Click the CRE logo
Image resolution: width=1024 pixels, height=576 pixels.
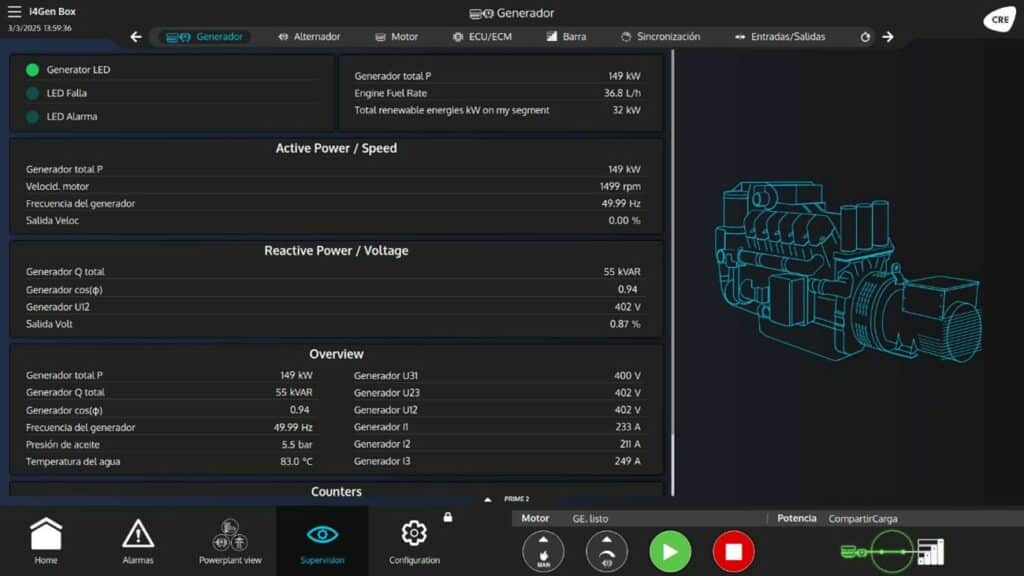click(998, 20)
